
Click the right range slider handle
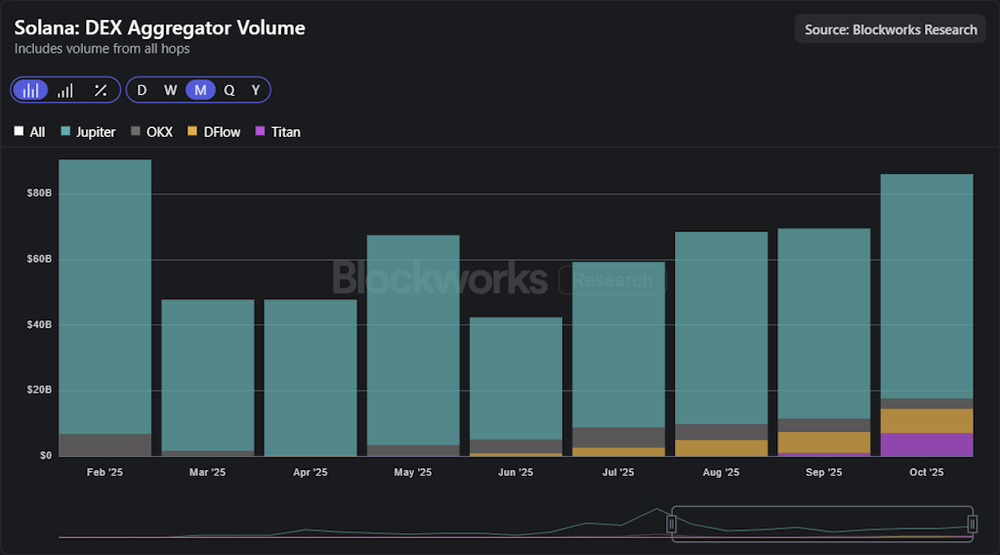point(972,524)
